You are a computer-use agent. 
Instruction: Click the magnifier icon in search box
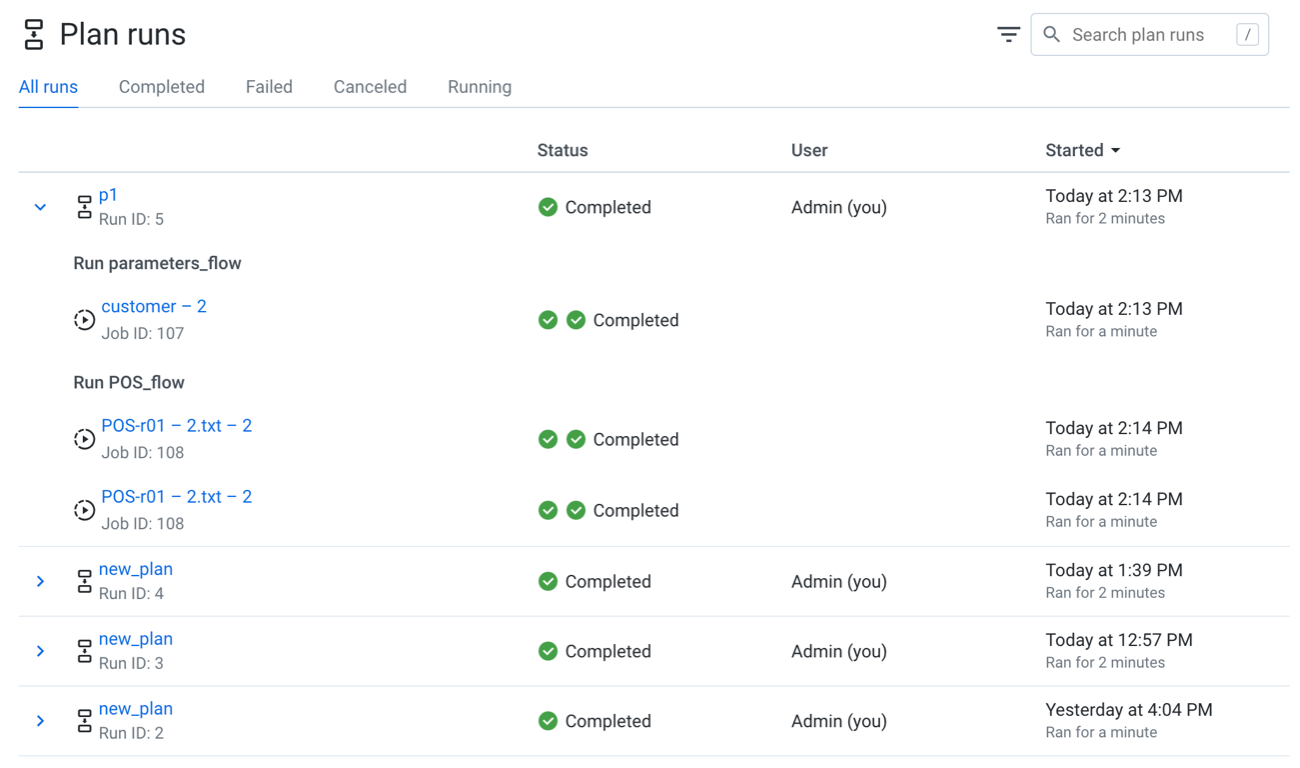(x=1052, y=35)
